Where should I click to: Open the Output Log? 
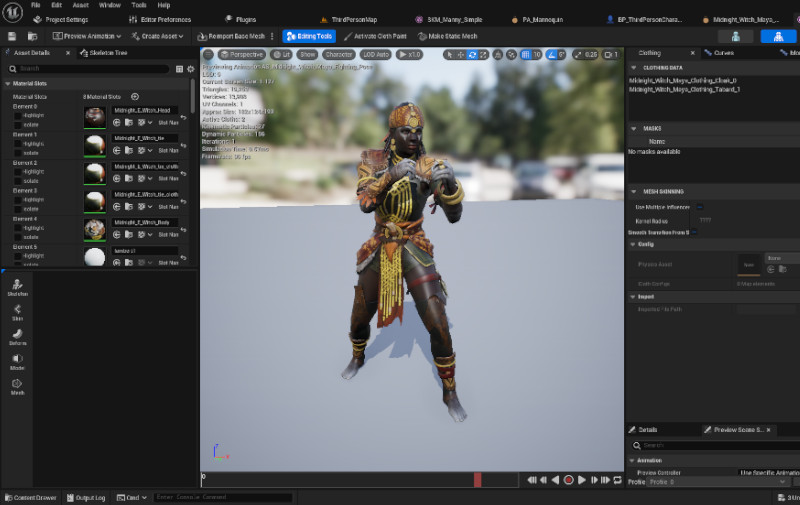tap(86, 497)
